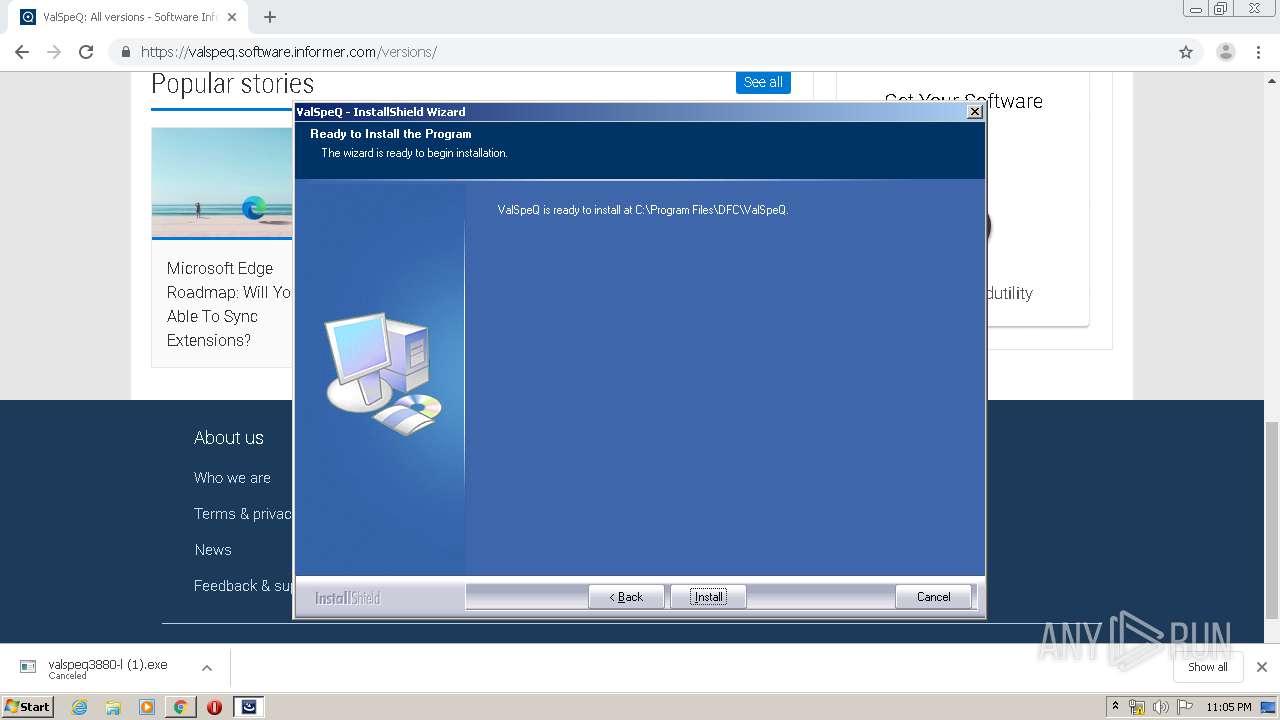Click the volume tray icon

click(x=1161, y=707)
